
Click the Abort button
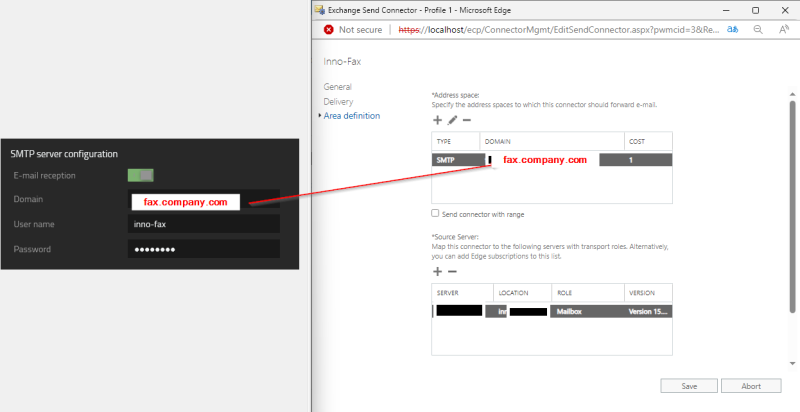(751, 386)
